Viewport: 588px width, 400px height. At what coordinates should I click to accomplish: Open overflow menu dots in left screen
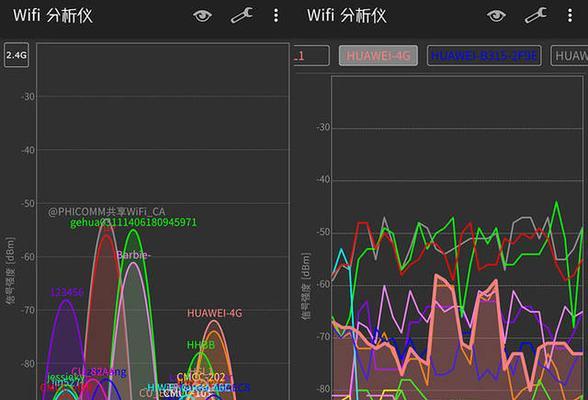pos(276,16)
